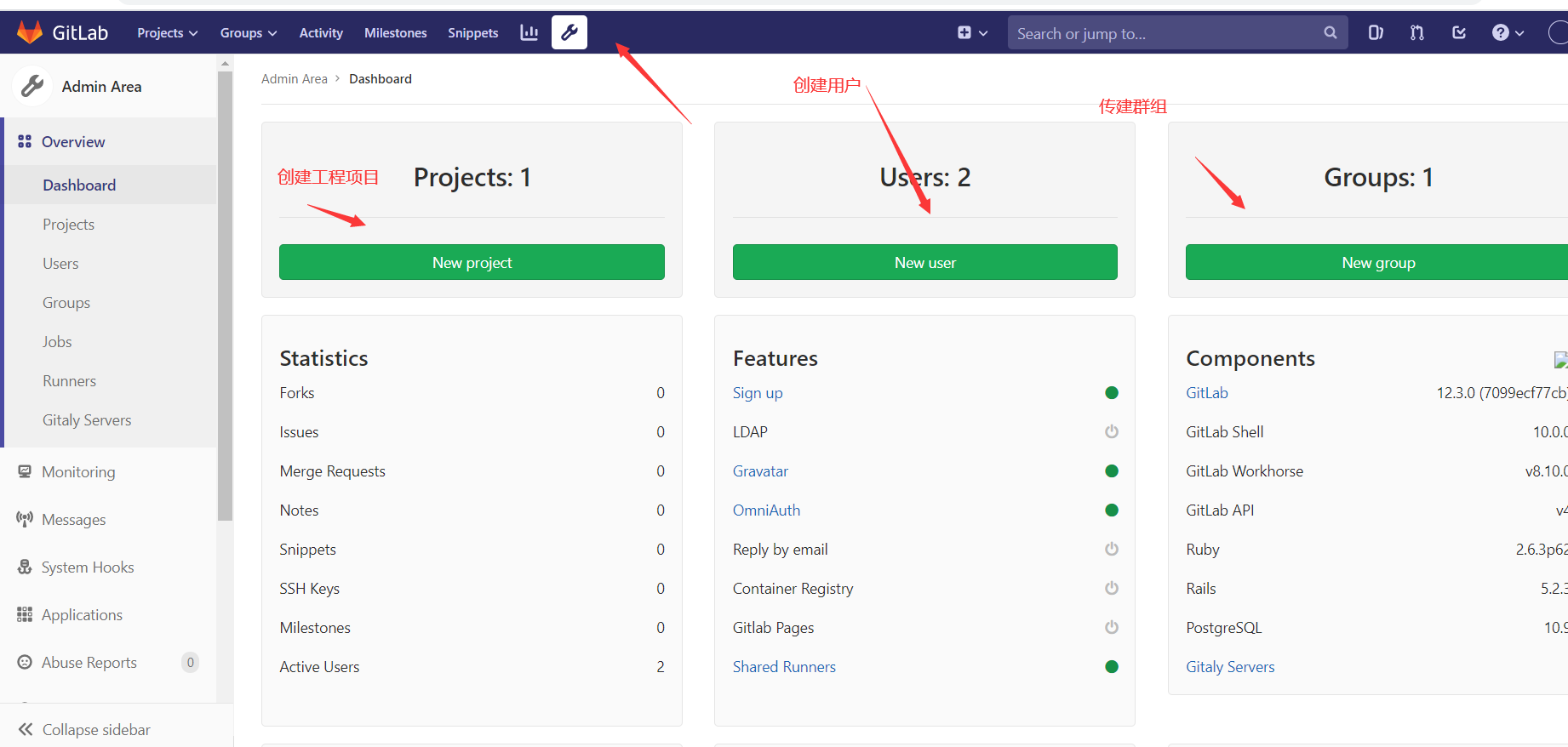This screenshot has height=747, width=1568.
Task: Open the To-Do list icon
Action: point(1459,32)
